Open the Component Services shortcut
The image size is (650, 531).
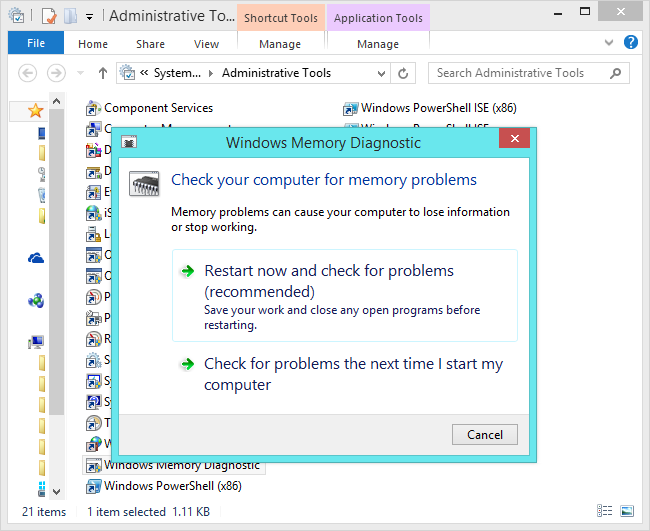pos(158,107)
